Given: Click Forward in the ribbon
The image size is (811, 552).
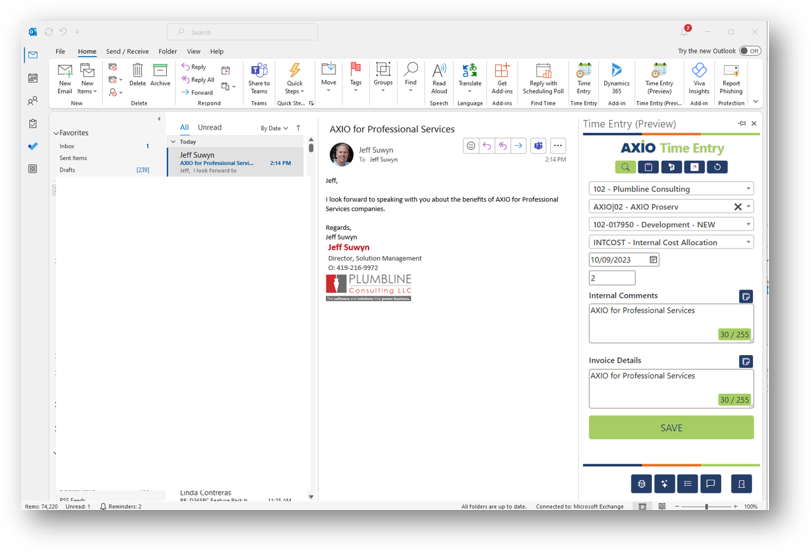Looking at the screenshot, I should click(197, 92).
